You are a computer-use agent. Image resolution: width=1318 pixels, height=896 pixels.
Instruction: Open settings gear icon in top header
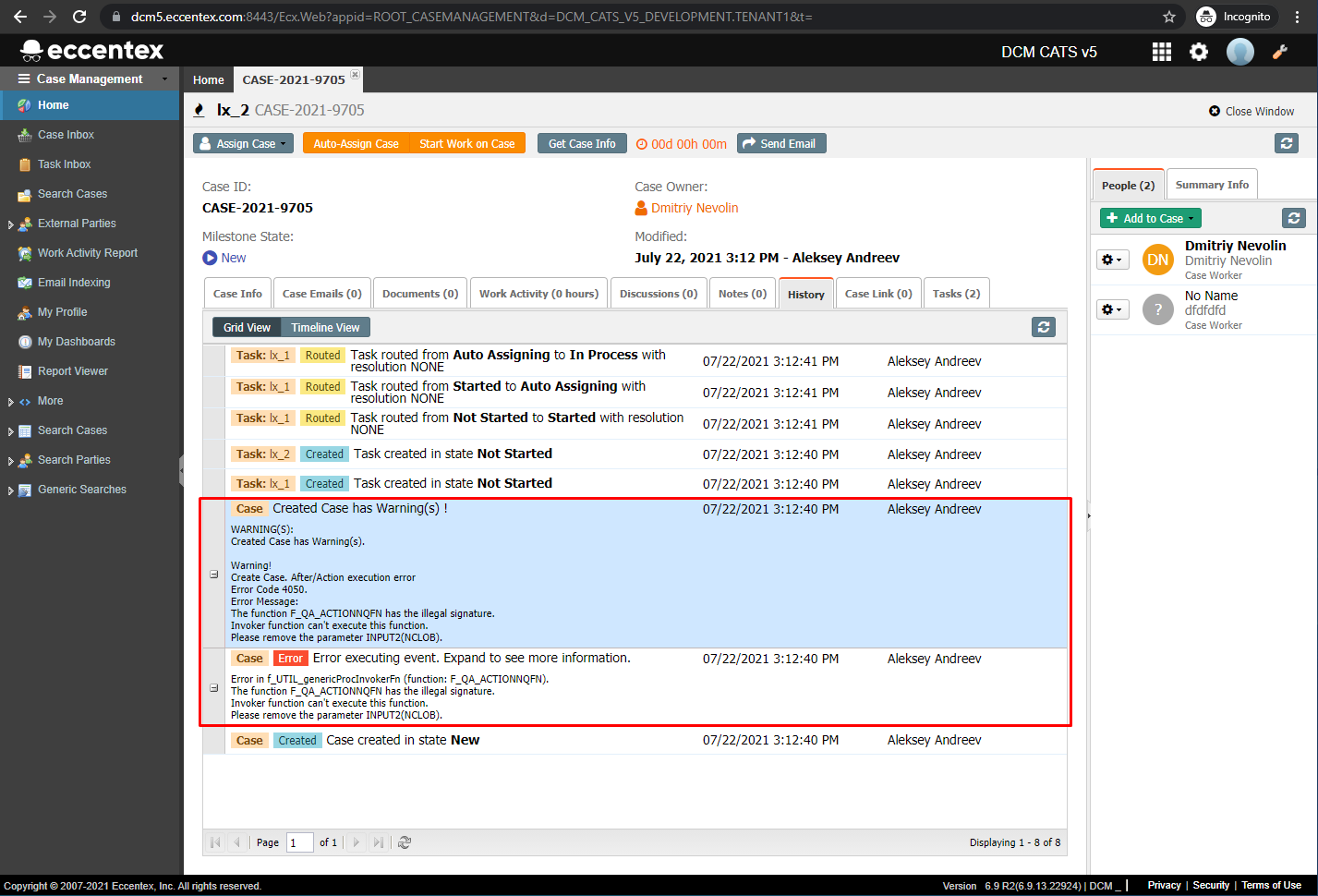point(1199,52)
